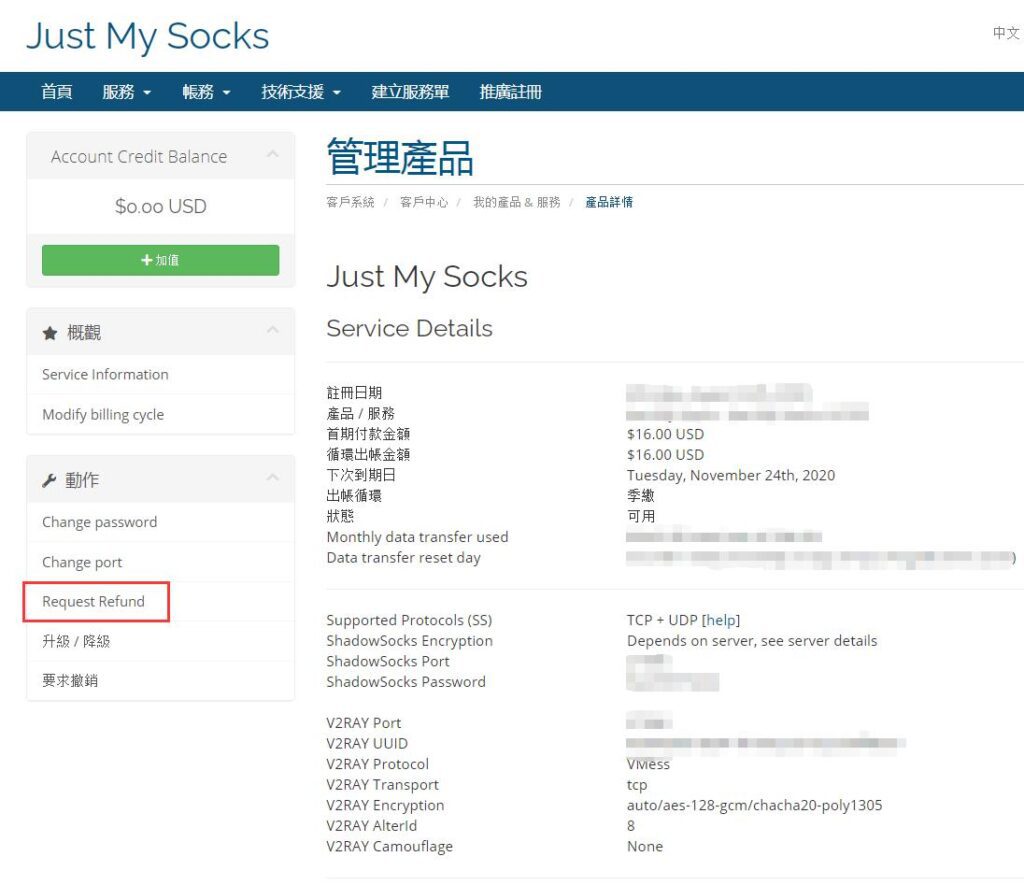Click the 狀態 value 可用
The width and height of the screenshot is (1024, 885).
point(641,516)
